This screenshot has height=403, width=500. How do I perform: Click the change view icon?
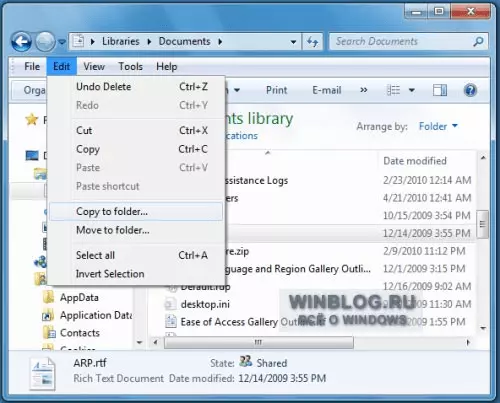point(393,90)
